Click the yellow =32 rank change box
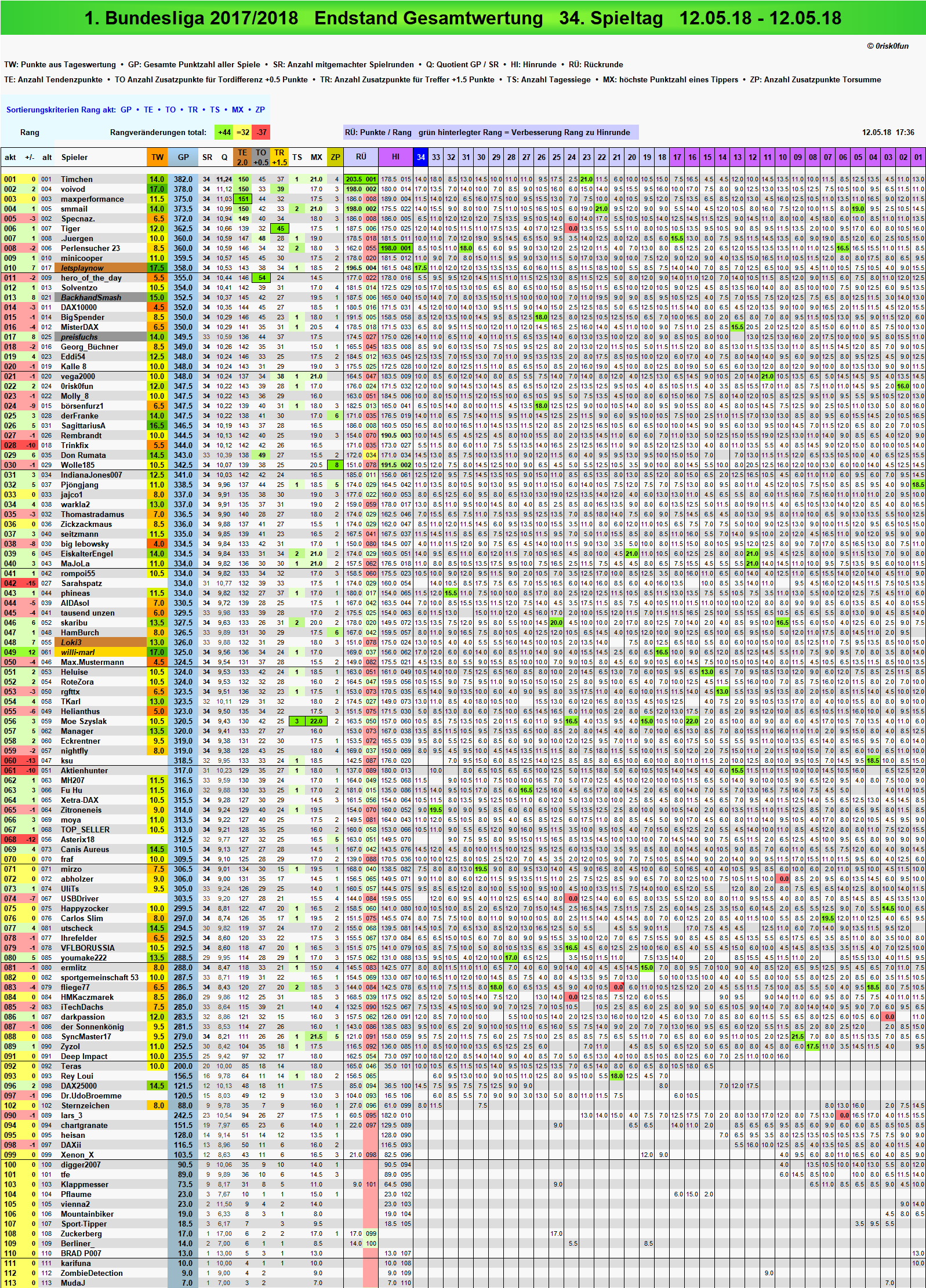Screen dimensions: 926x1288 243,132
